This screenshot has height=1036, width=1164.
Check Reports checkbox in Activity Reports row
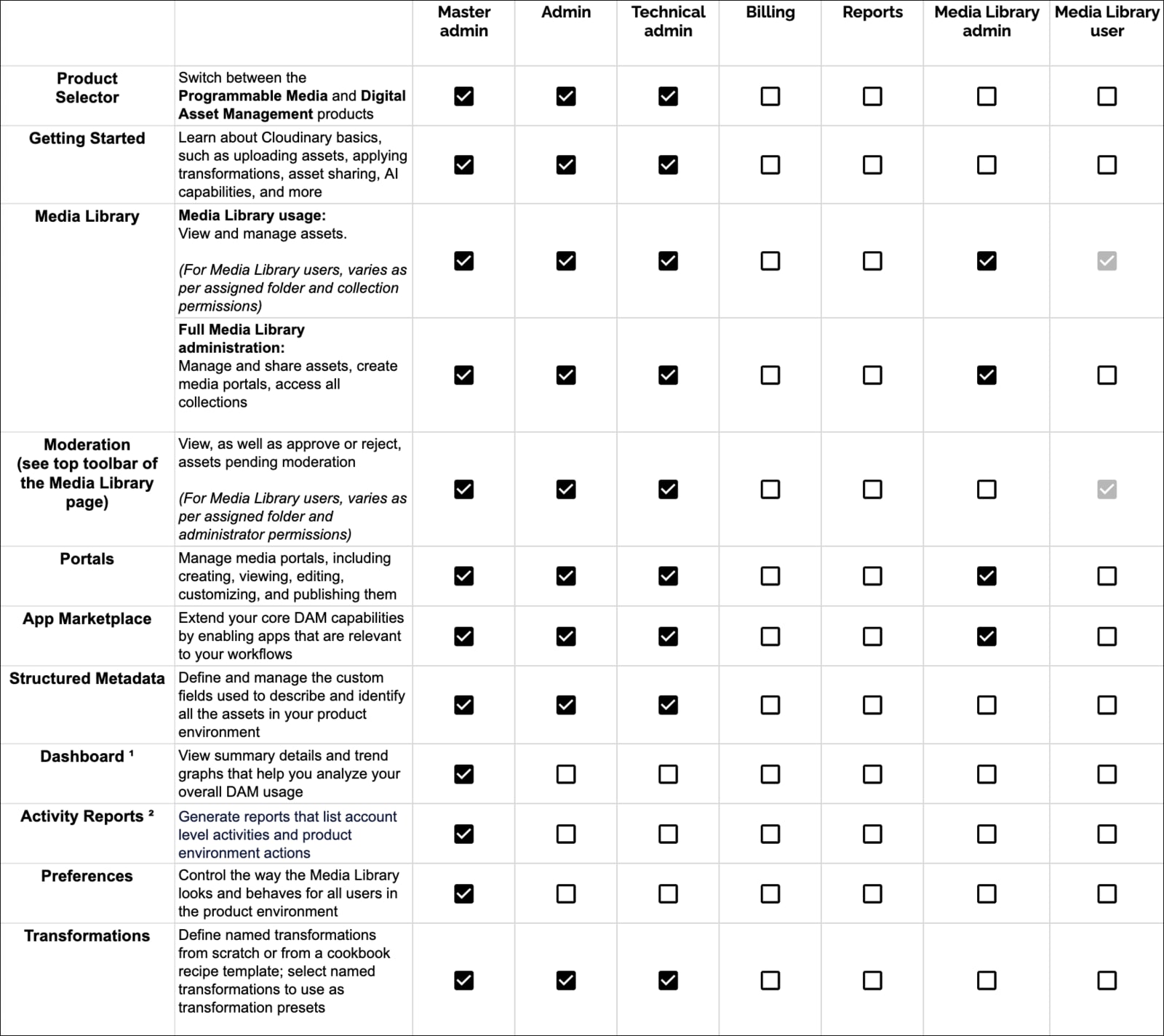coord(872,834)
